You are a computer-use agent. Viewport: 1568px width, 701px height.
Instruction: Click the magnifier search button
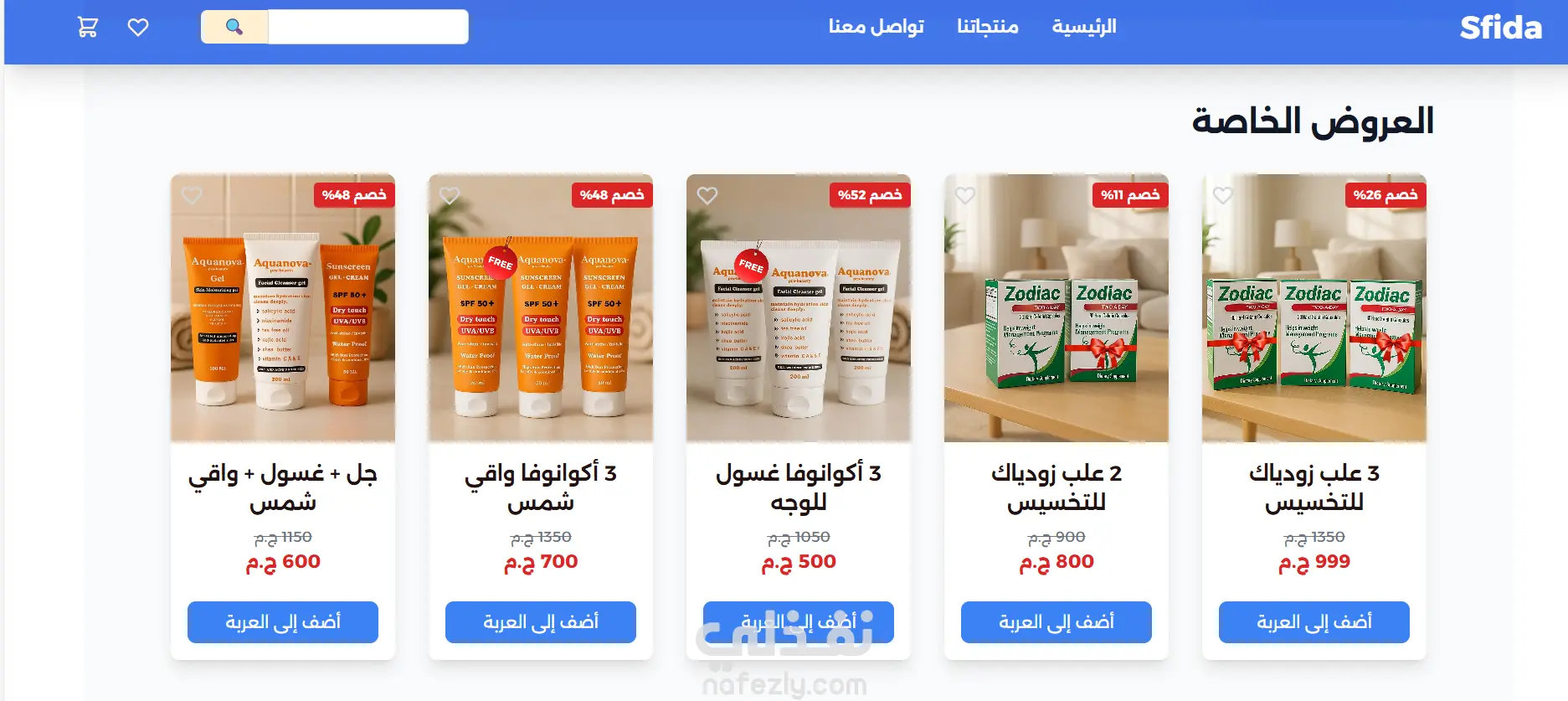click(234, 27)
